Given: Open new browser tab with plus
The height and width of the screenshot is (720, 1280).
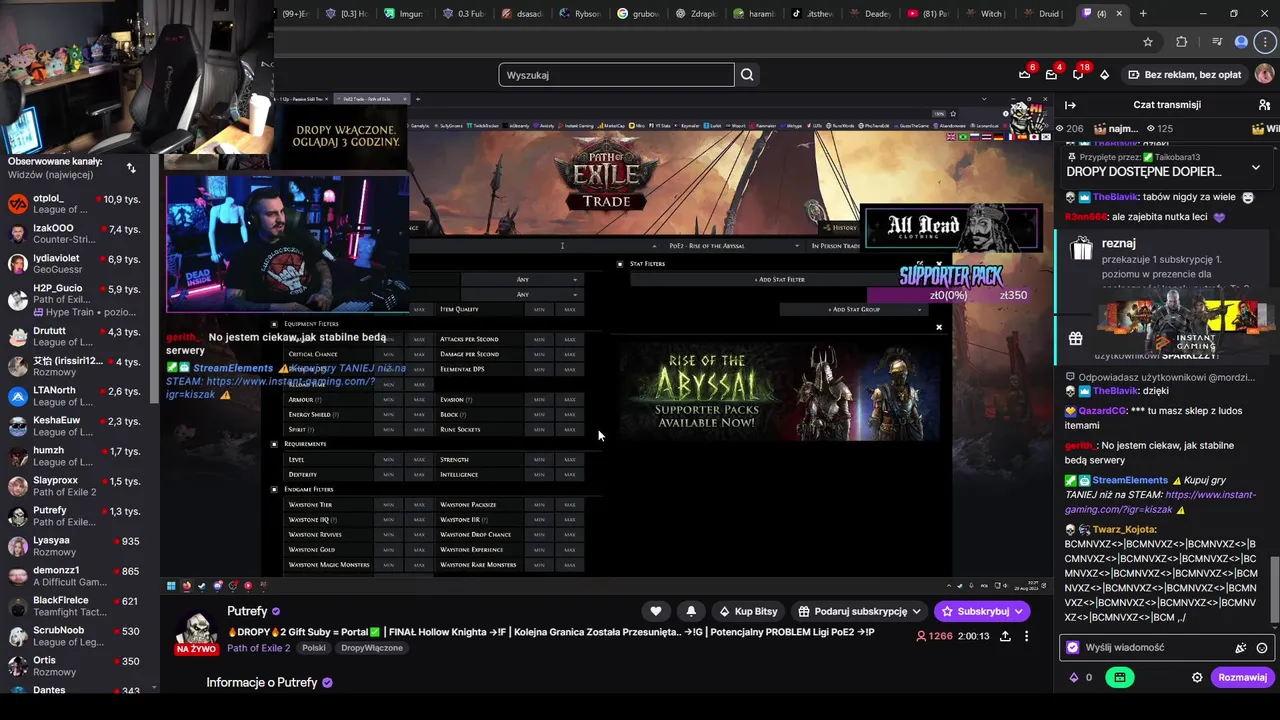Looking at the screenshot, I should point(1143,13).
